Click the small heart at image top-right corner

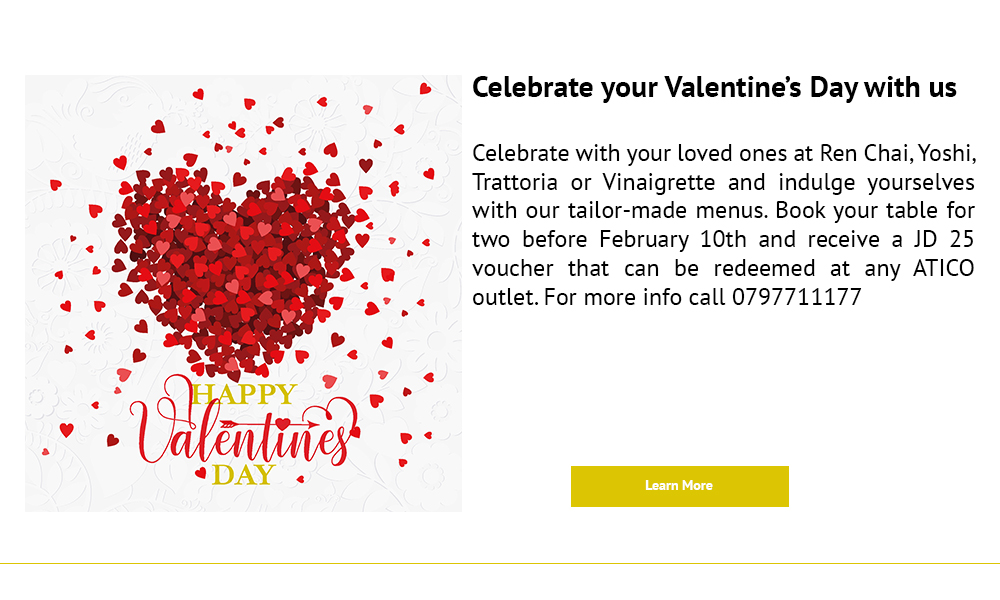coord(425,89)
